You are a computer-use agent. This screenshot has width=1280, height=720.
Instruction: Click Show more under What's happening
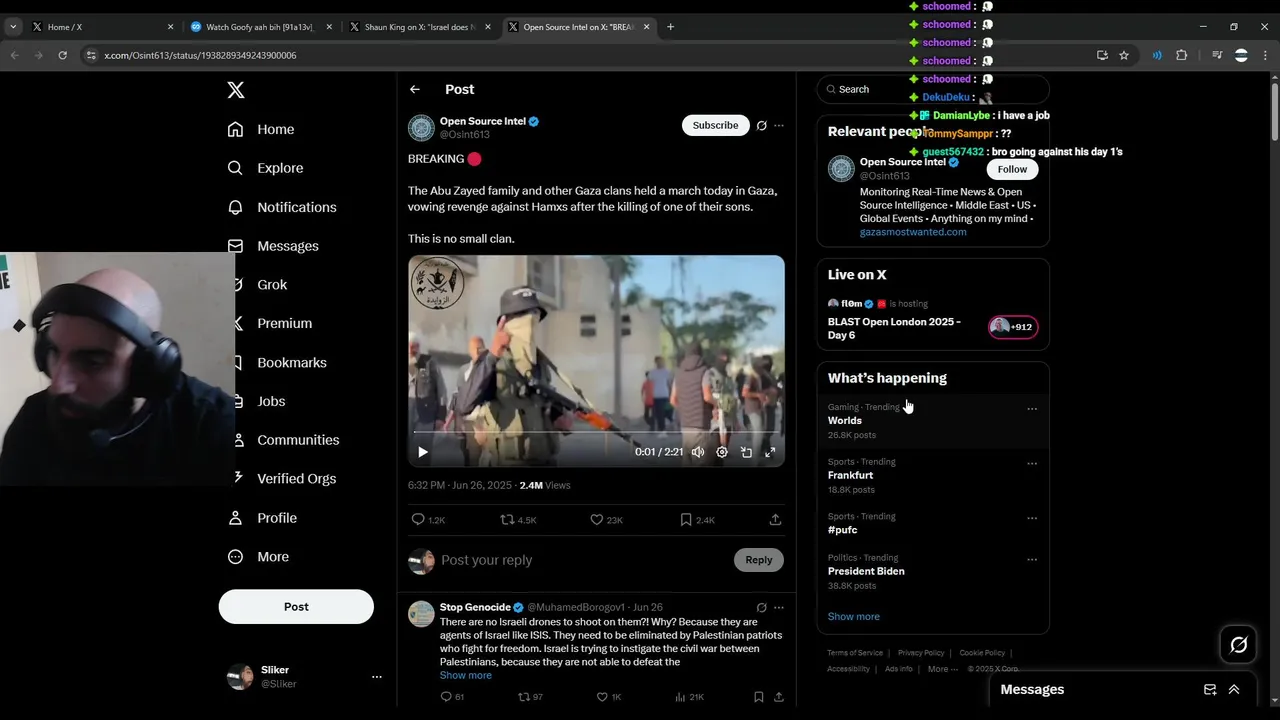[854, 617]
